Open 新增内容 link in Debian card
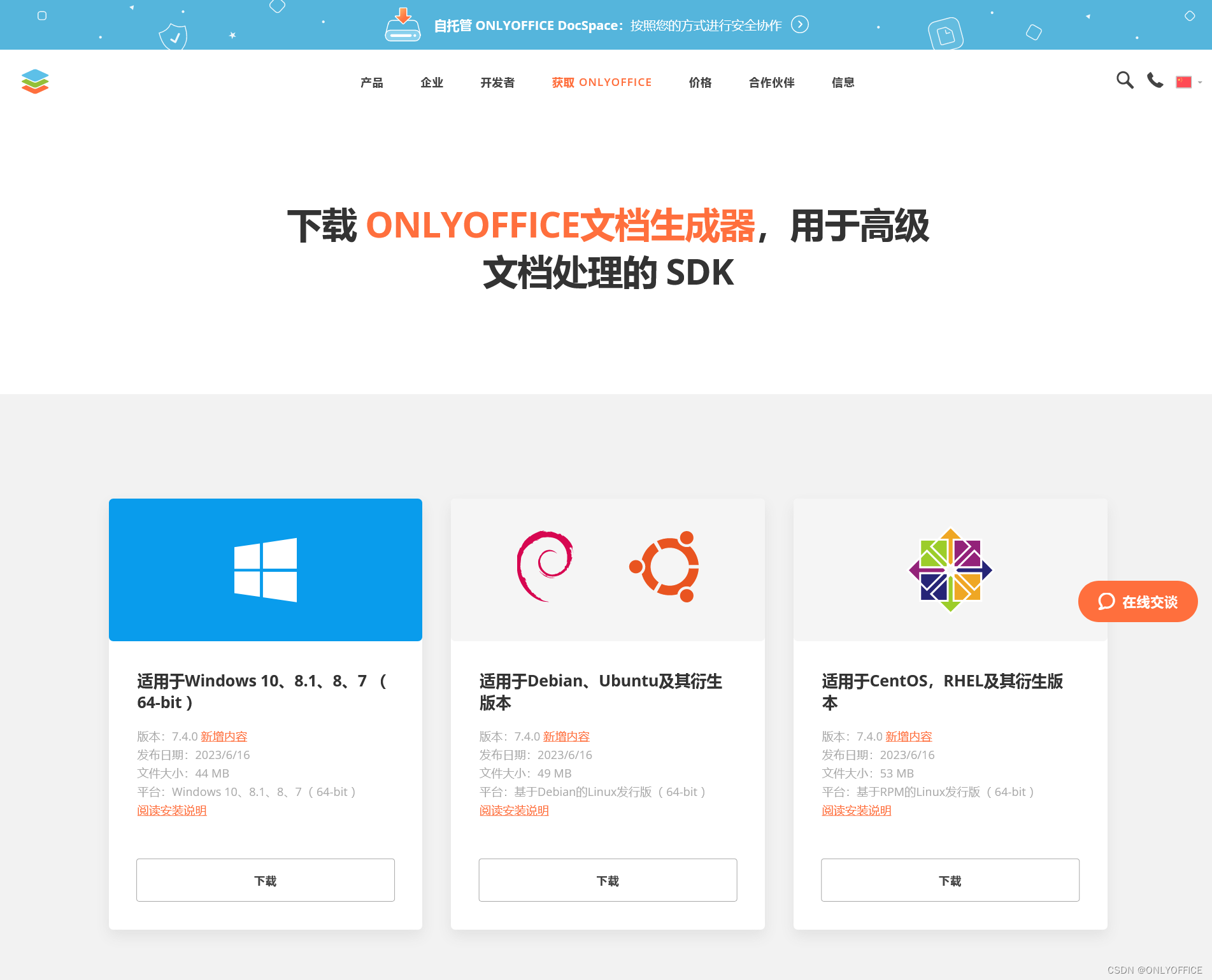This screenshot has height=980, width=1212. pos(566,736)
